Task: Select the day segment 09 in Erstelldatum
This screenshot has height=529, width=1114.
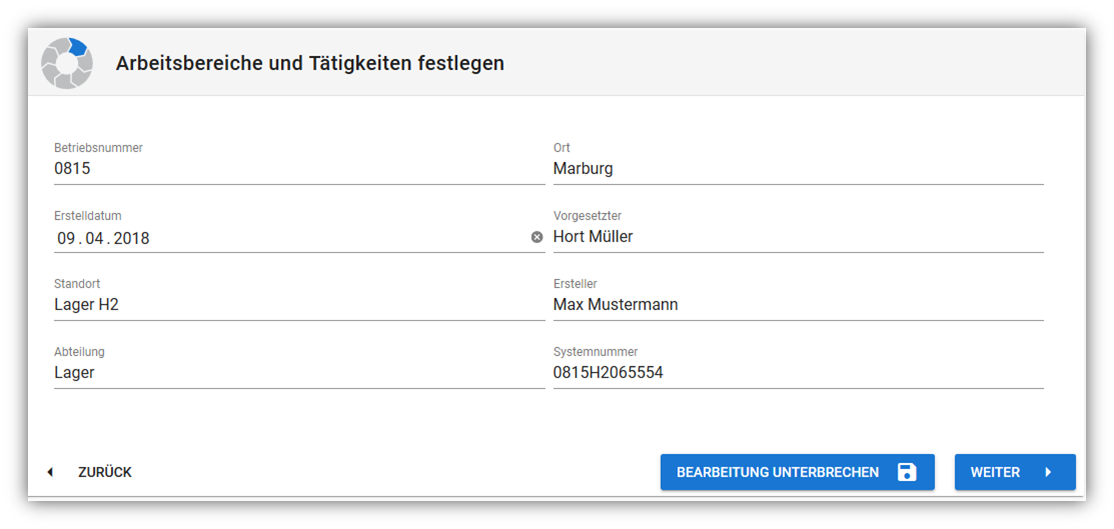Action: 67,238
